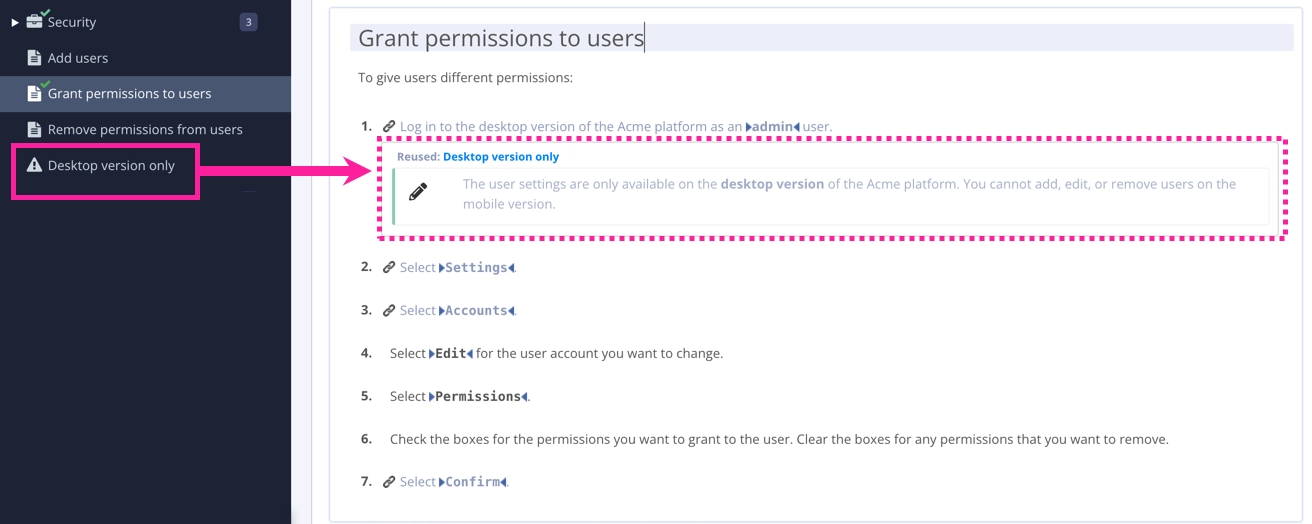Screen dimensions: 1312x524
Task: Click 'Log in to the desktop version' step text
Action: (x=616, y=127)
